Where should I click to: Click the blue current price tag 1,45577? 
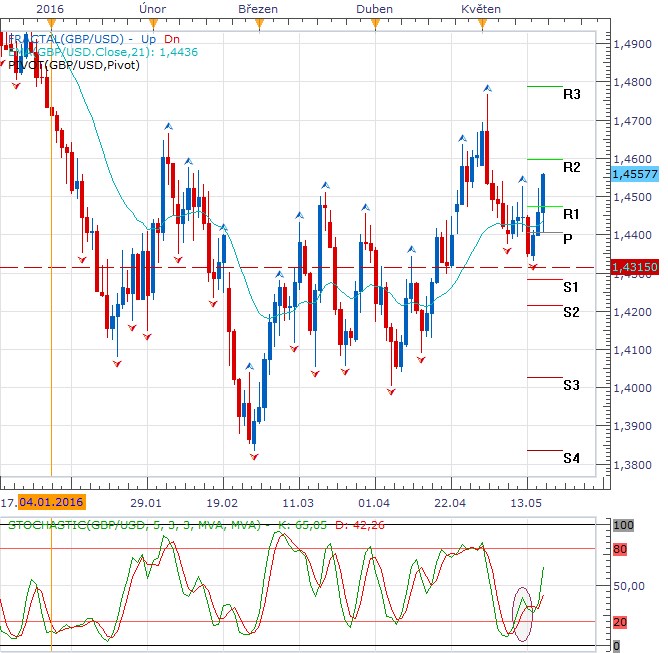point(632,172)
